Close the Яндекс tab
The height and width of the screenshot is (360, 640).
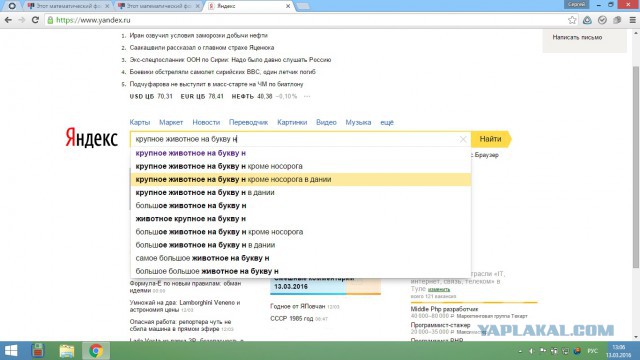[x=288, y=6]
